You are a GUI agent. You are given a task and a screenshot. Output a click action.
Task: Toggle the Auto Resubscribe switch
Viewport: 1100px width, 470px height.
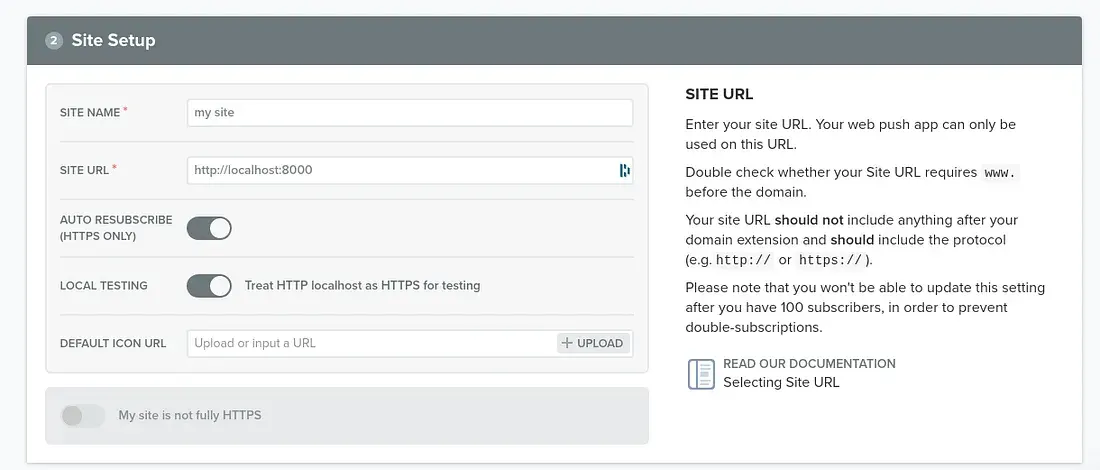(x=209, y=228)
